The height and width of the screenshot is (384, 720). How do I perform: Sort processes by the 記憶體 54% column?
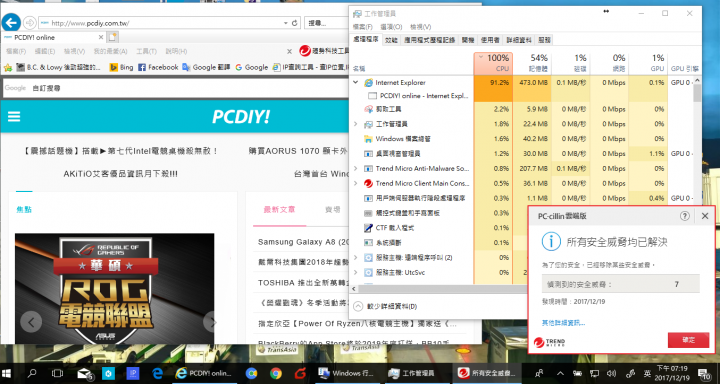tap(532, 63)
